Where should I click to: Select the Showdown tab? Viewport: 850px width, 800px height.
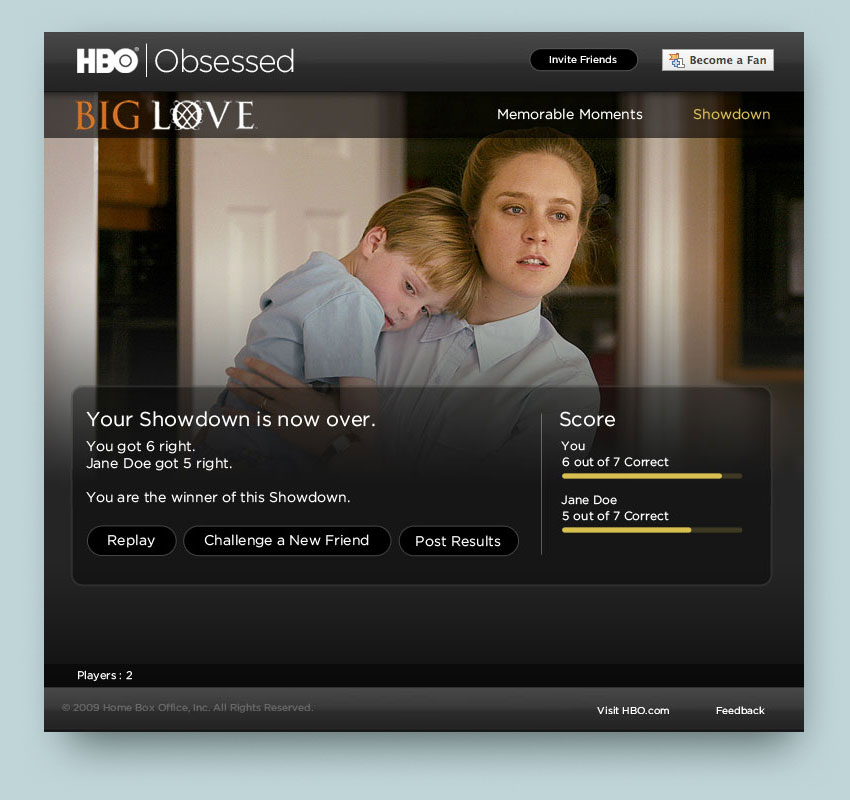click(731, 114)
